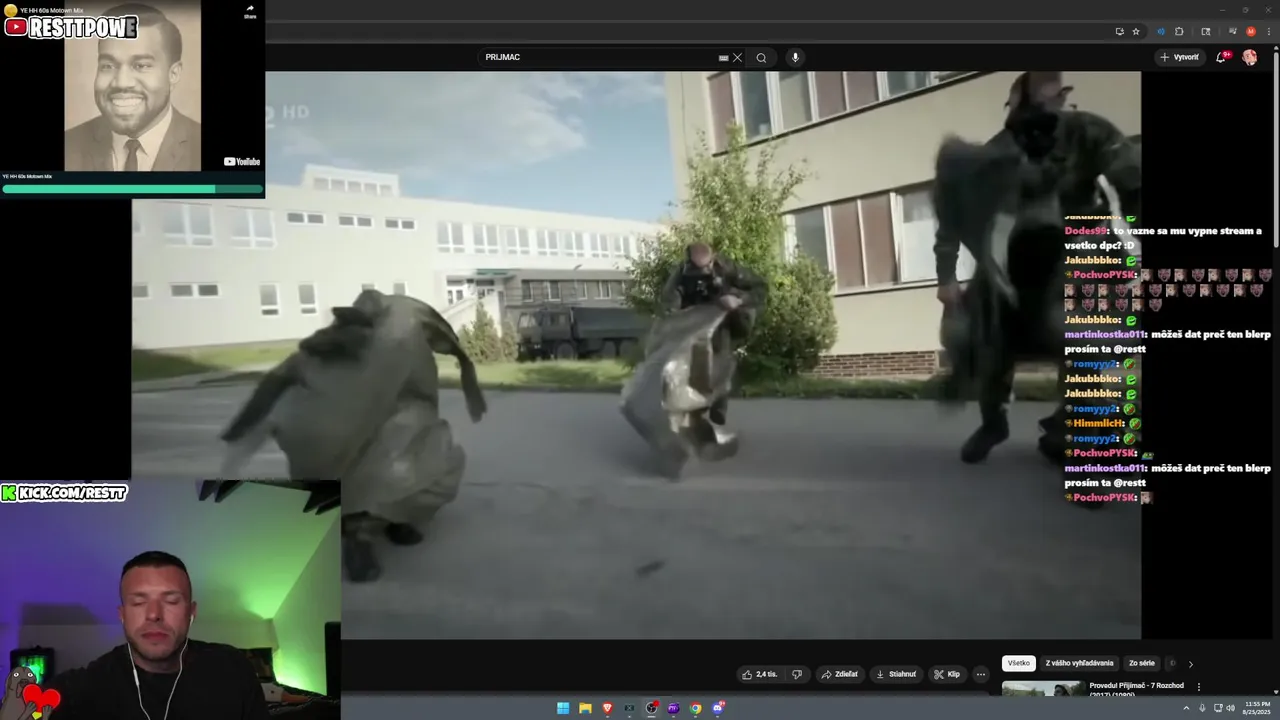1280x720 pixels.
Task: Clear the PRIJMAC search text with X
Action: (x=738, y=58)
